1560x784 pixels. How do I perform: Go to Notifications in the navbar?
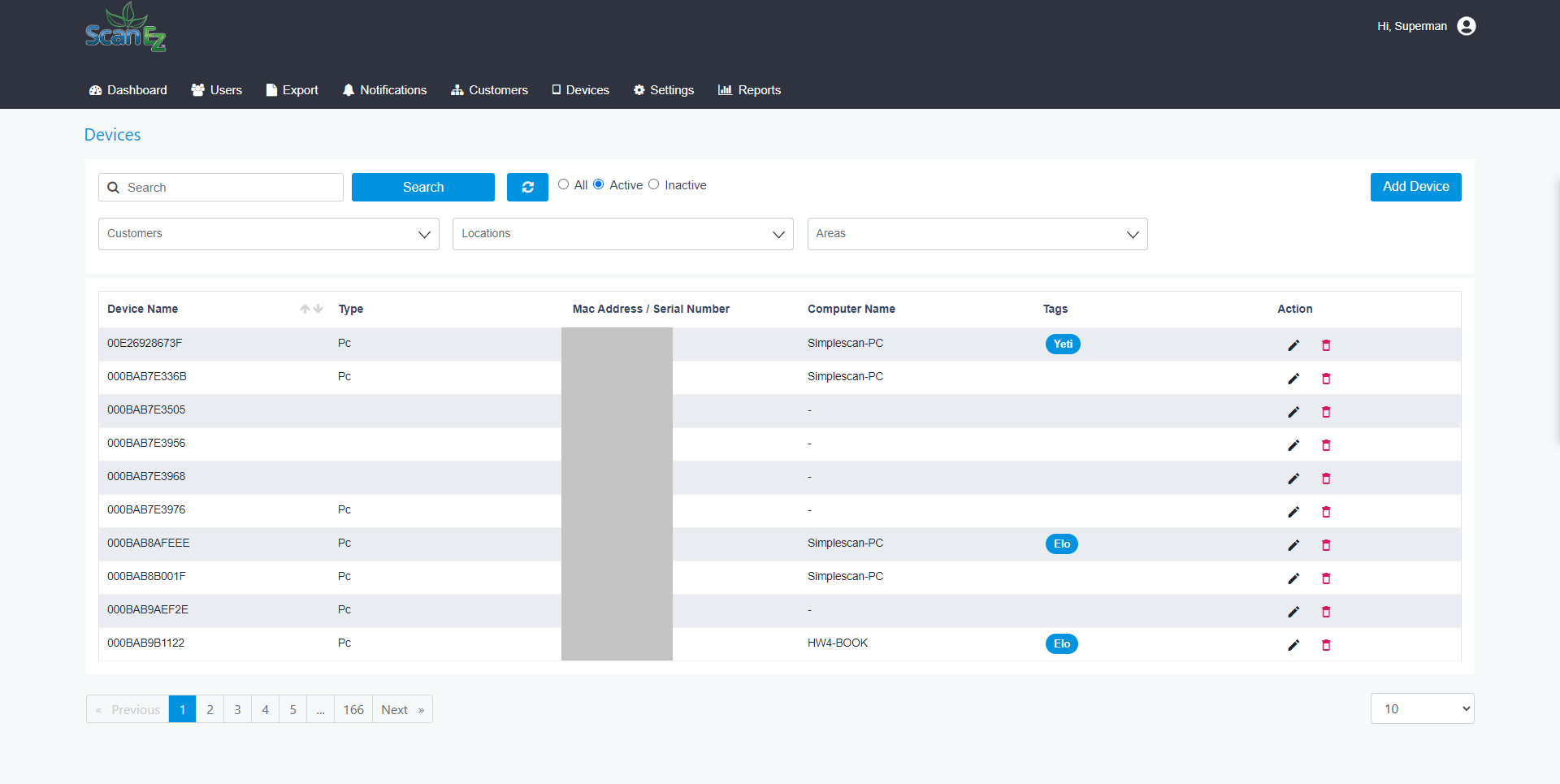click(384, 90)
